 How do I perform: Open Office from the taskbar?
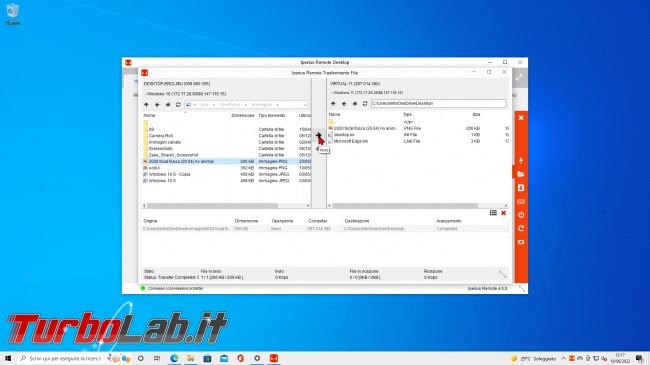(240, 358)
